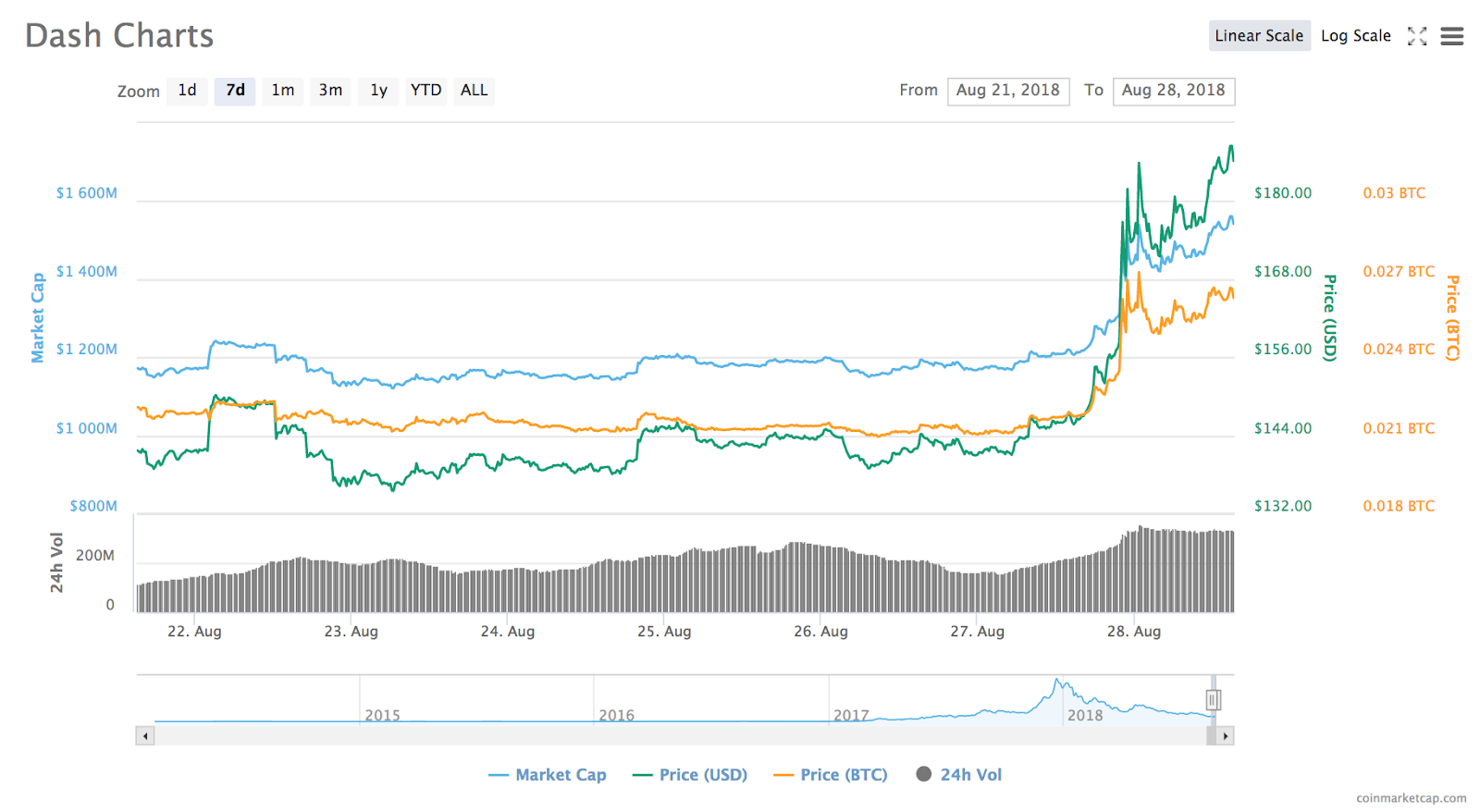This screenshot has height=812, width=1480.
Task: Click the 24. Aug axis label
Action: pos(508,632)
